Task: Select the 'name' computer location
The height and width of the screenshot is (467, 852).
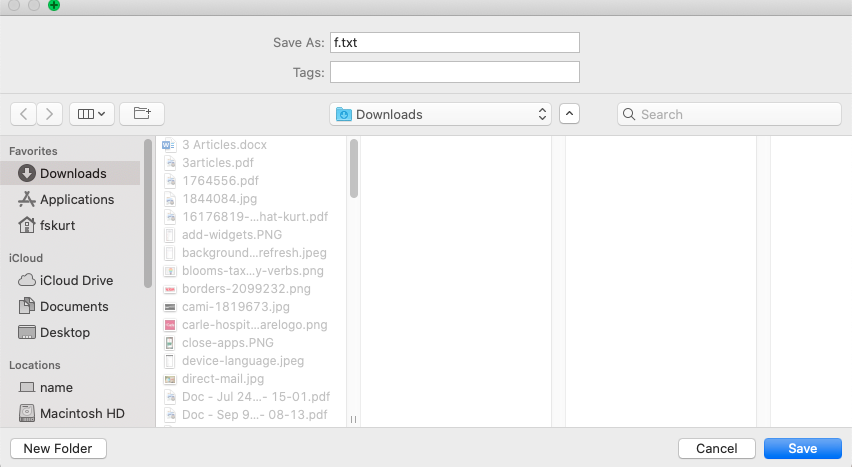Action: point(71,388)
